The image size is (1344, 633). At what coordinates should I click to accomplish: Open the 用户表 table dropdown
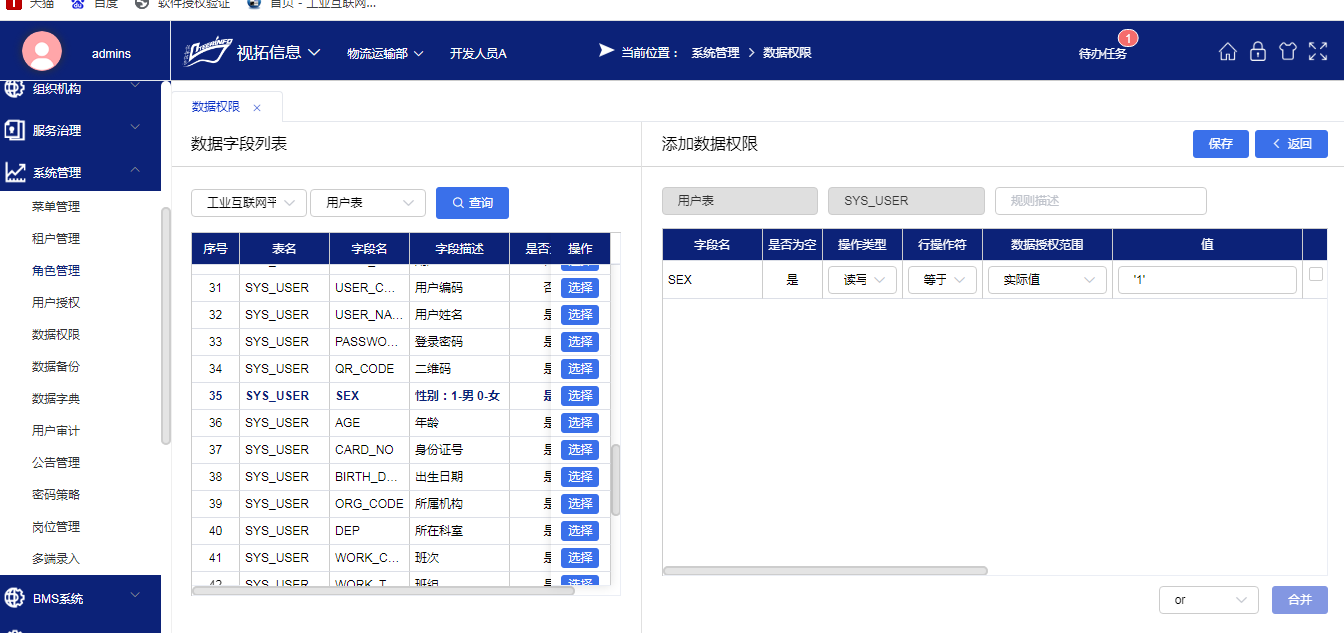click(x=368, y=203)
